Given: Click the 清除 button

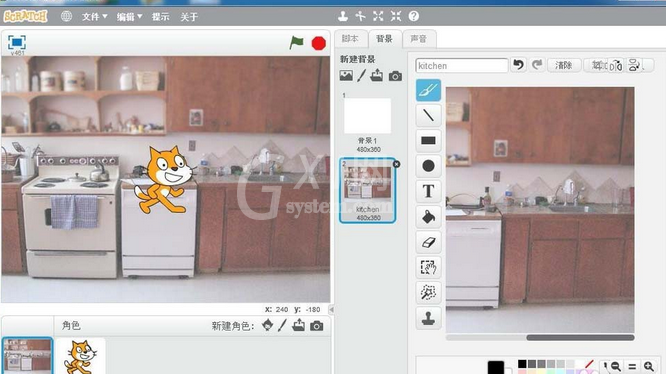Looking at the screenshot, I should click(x=564, y=65).
